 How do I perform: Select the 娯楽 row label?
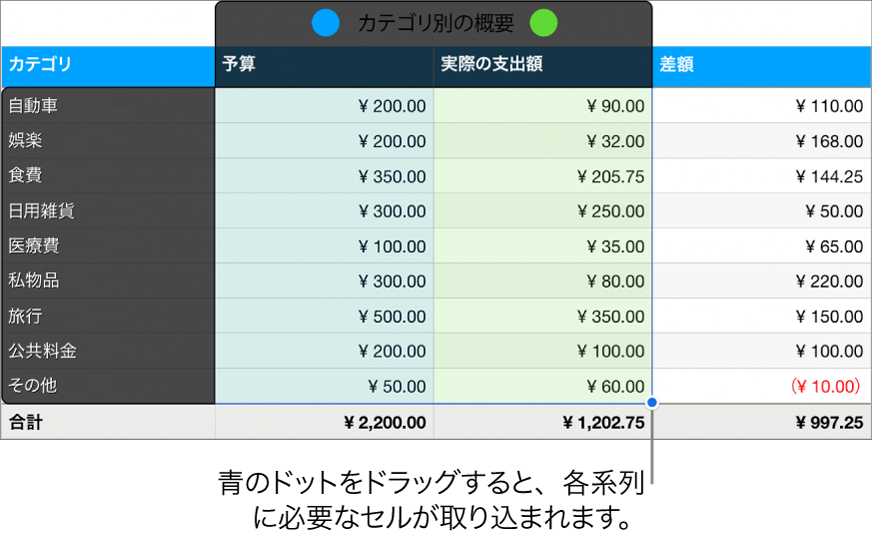(108, 140)
